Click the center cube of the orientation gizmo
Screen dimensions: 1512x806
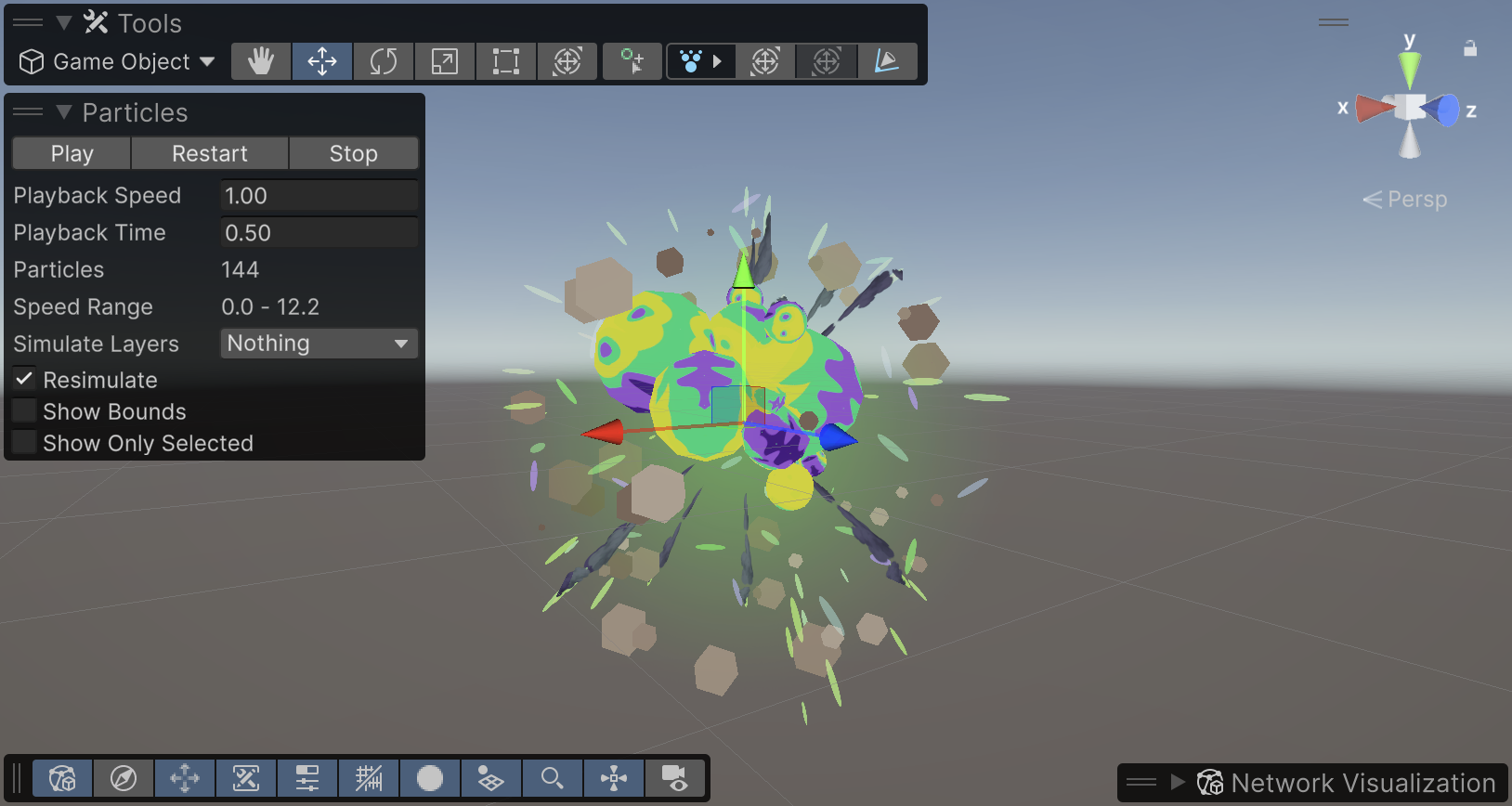tap(1411, 107)
